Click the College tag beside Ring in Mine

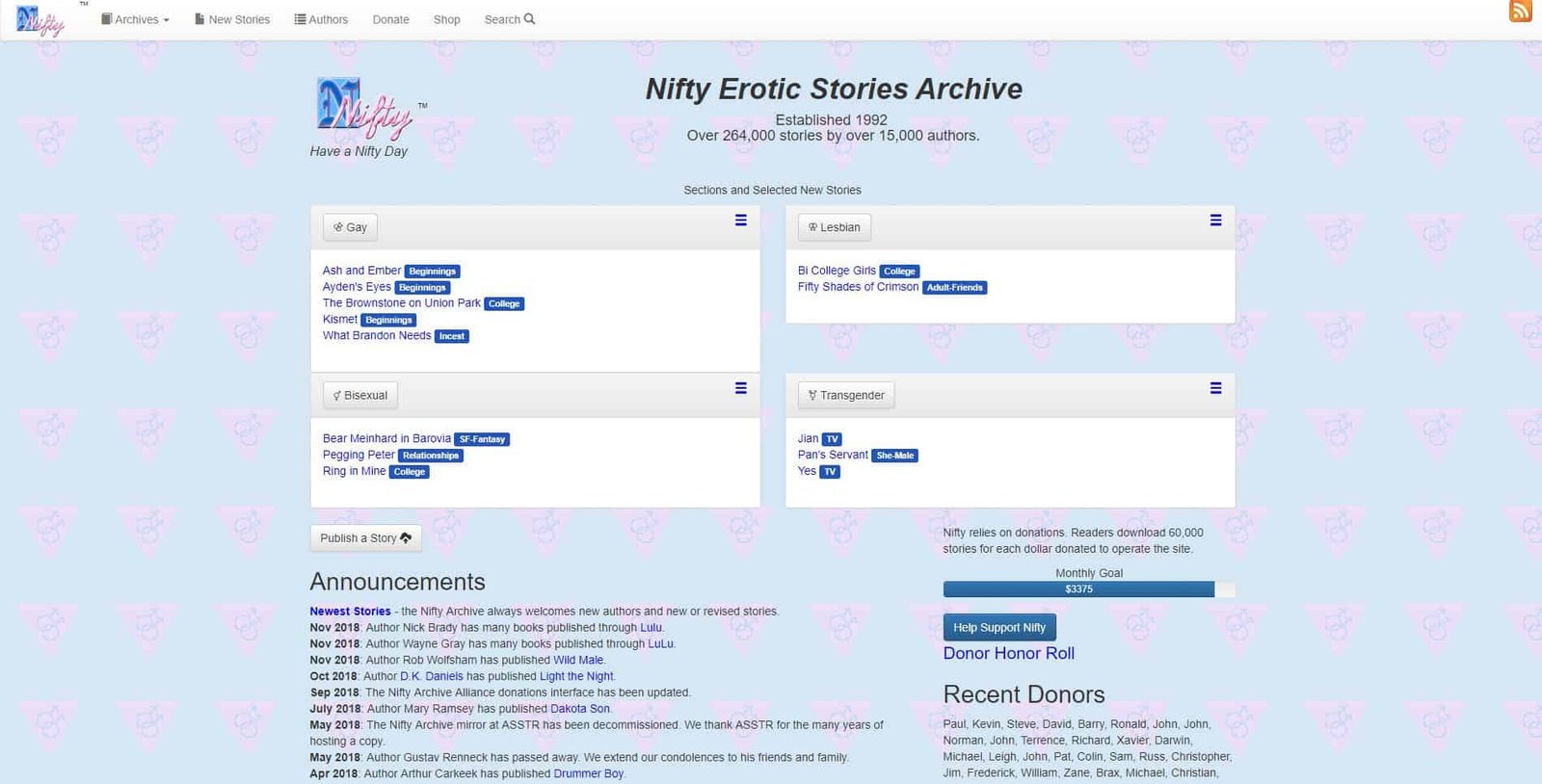click(410, 472)
